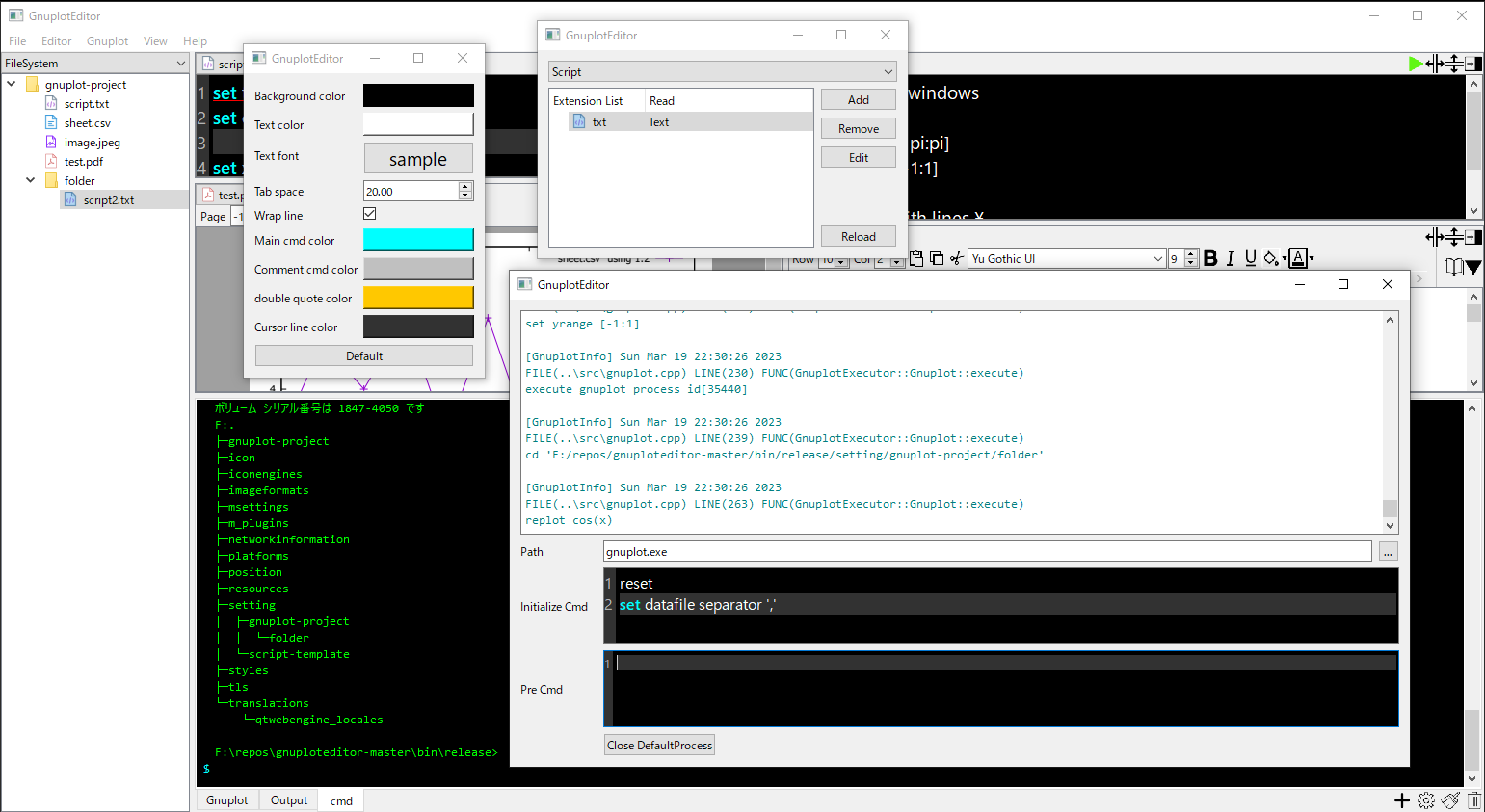
Task: Open the black down triangle beside book icon
Action: coord(1473,268)
